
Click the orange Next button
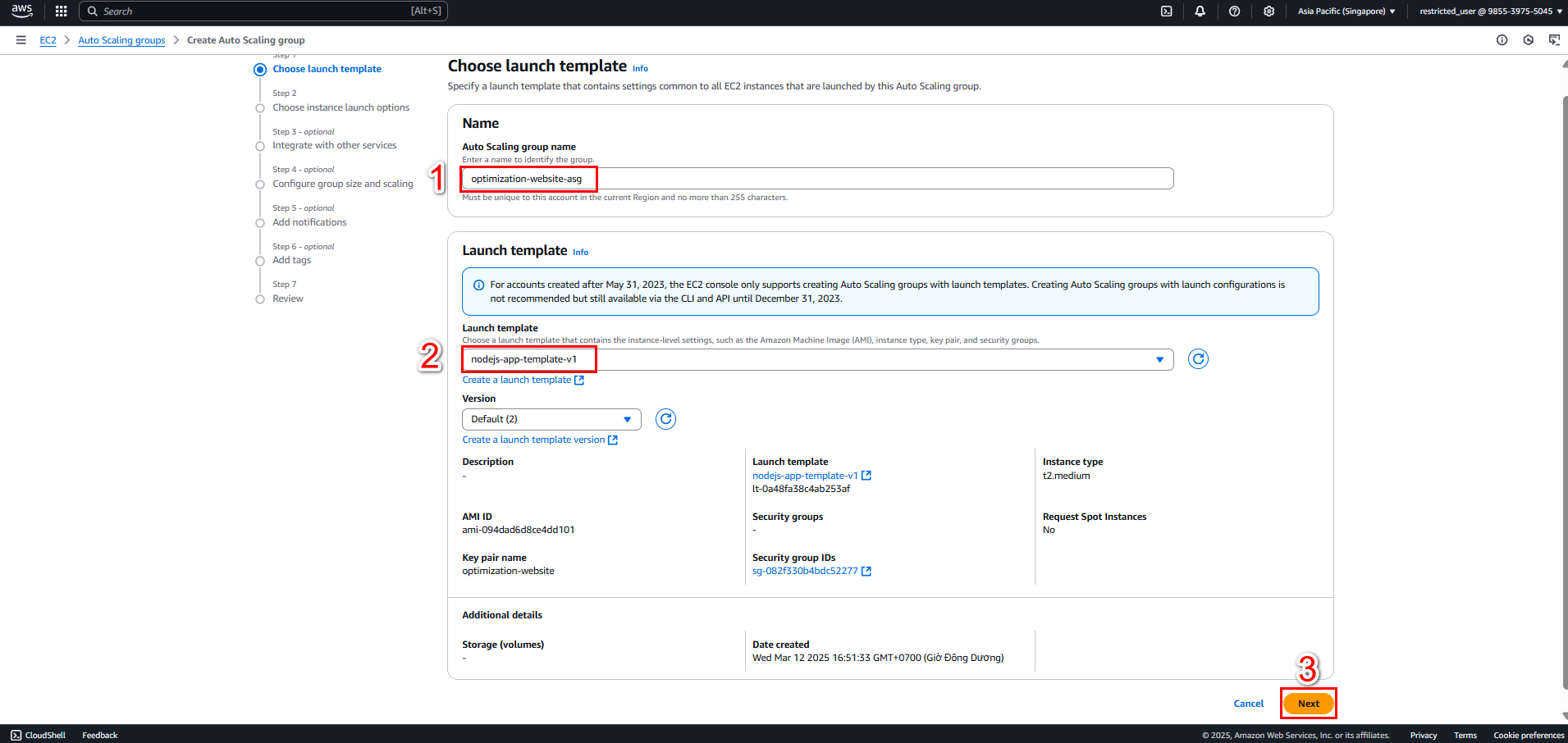1309,704
